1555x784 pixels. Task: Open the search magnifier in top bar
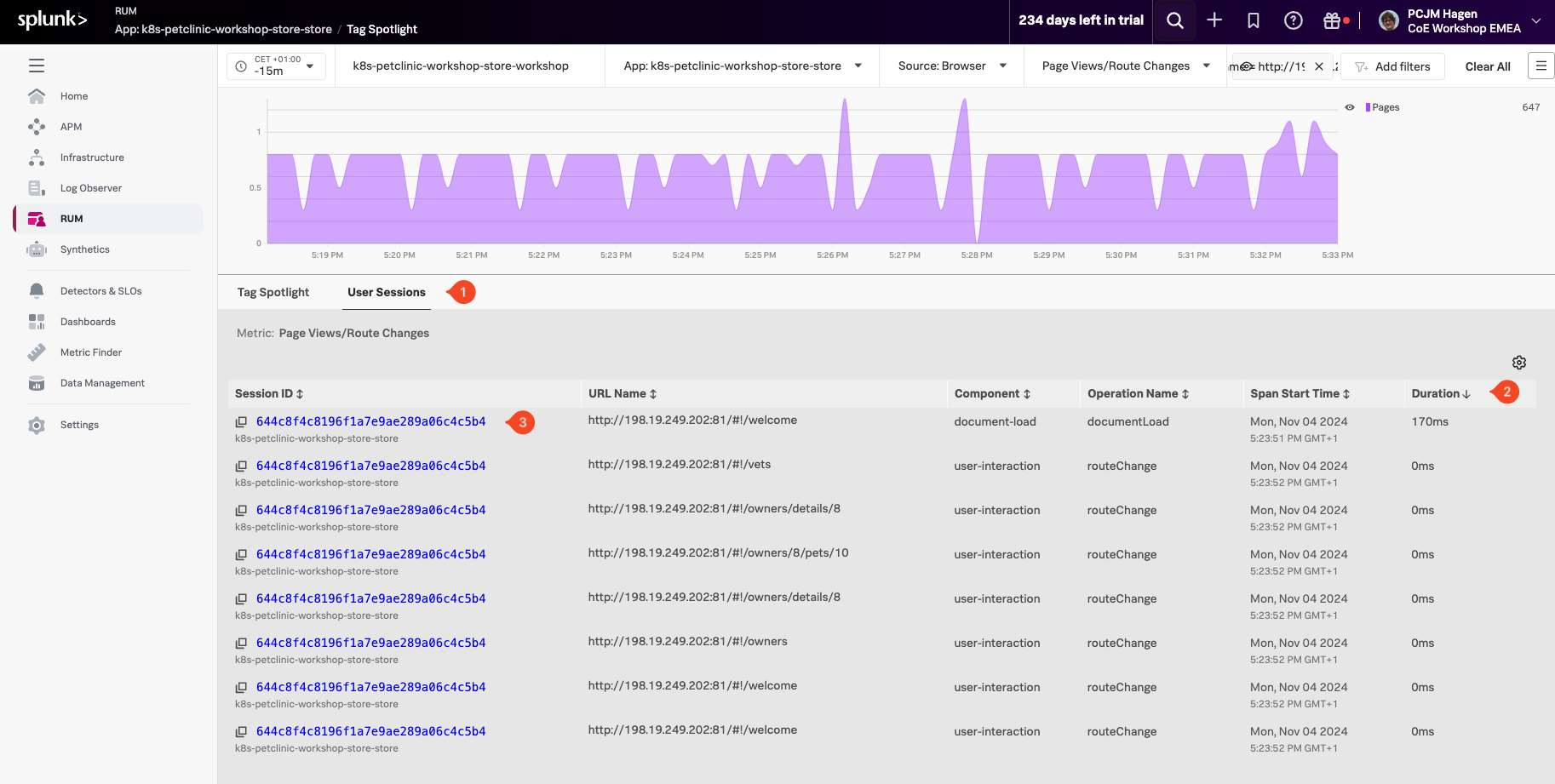(1174, 21)
